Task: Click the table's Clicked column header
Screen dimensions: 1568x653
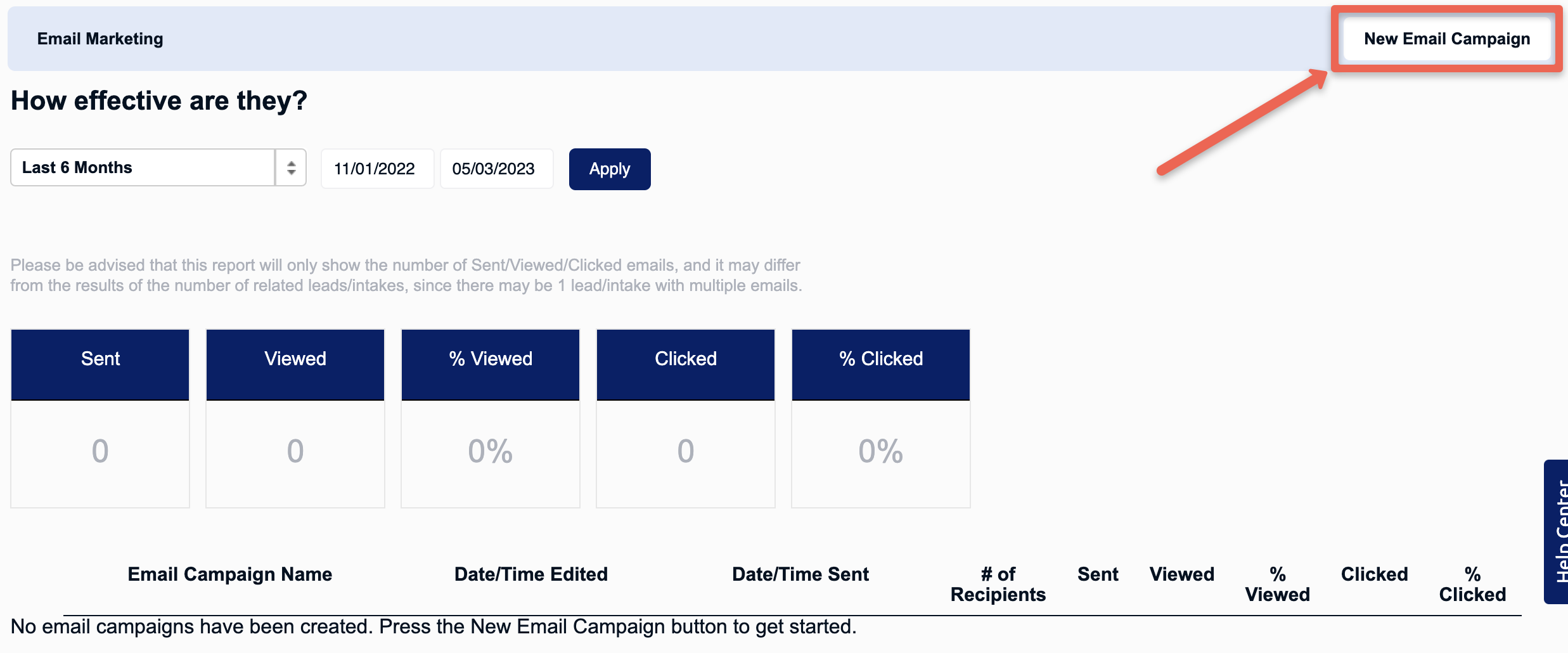Action: coord(1374,574)
